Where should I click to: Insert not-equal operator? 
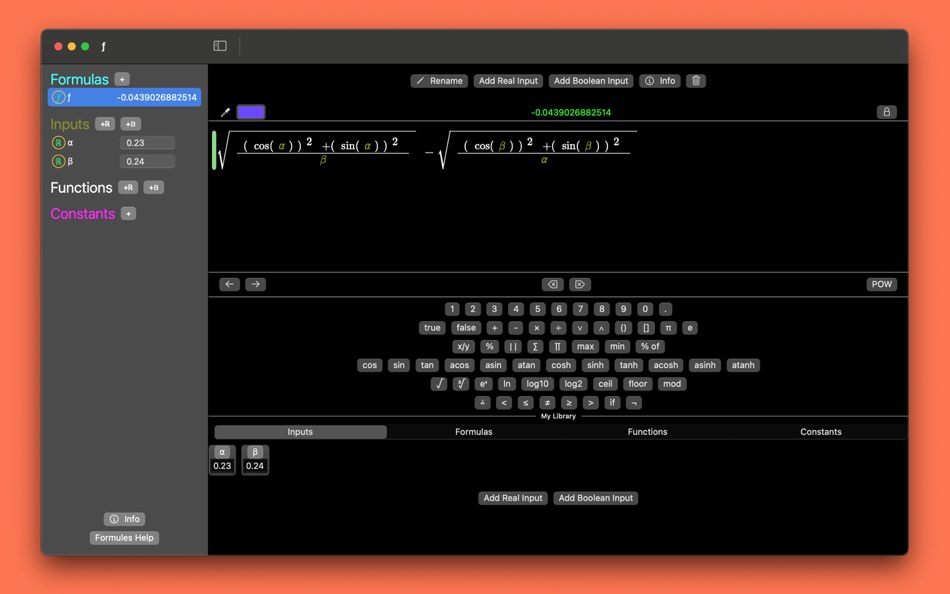tap(547, 402)
